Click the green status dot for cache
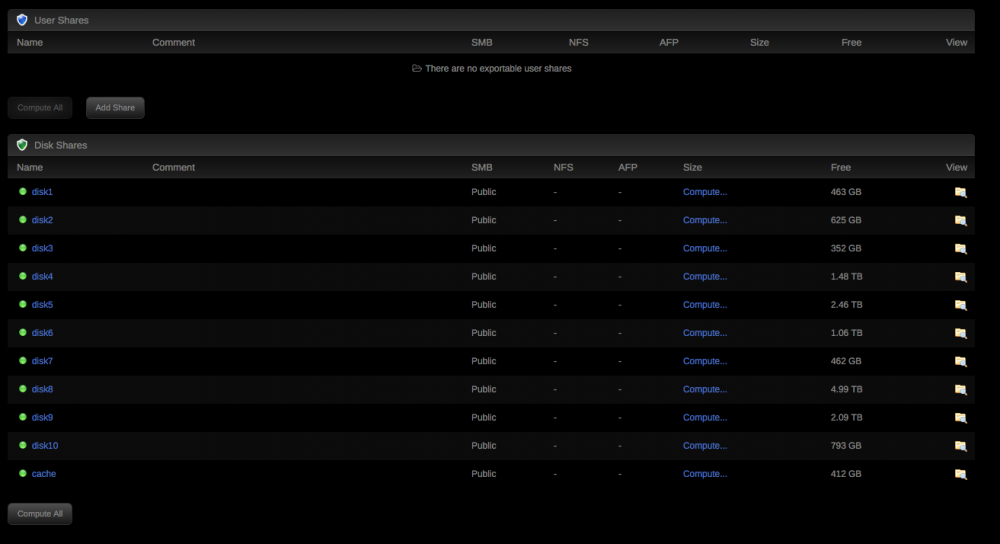The width and height of the screenshot is (1000, 544). click(23, 473)
